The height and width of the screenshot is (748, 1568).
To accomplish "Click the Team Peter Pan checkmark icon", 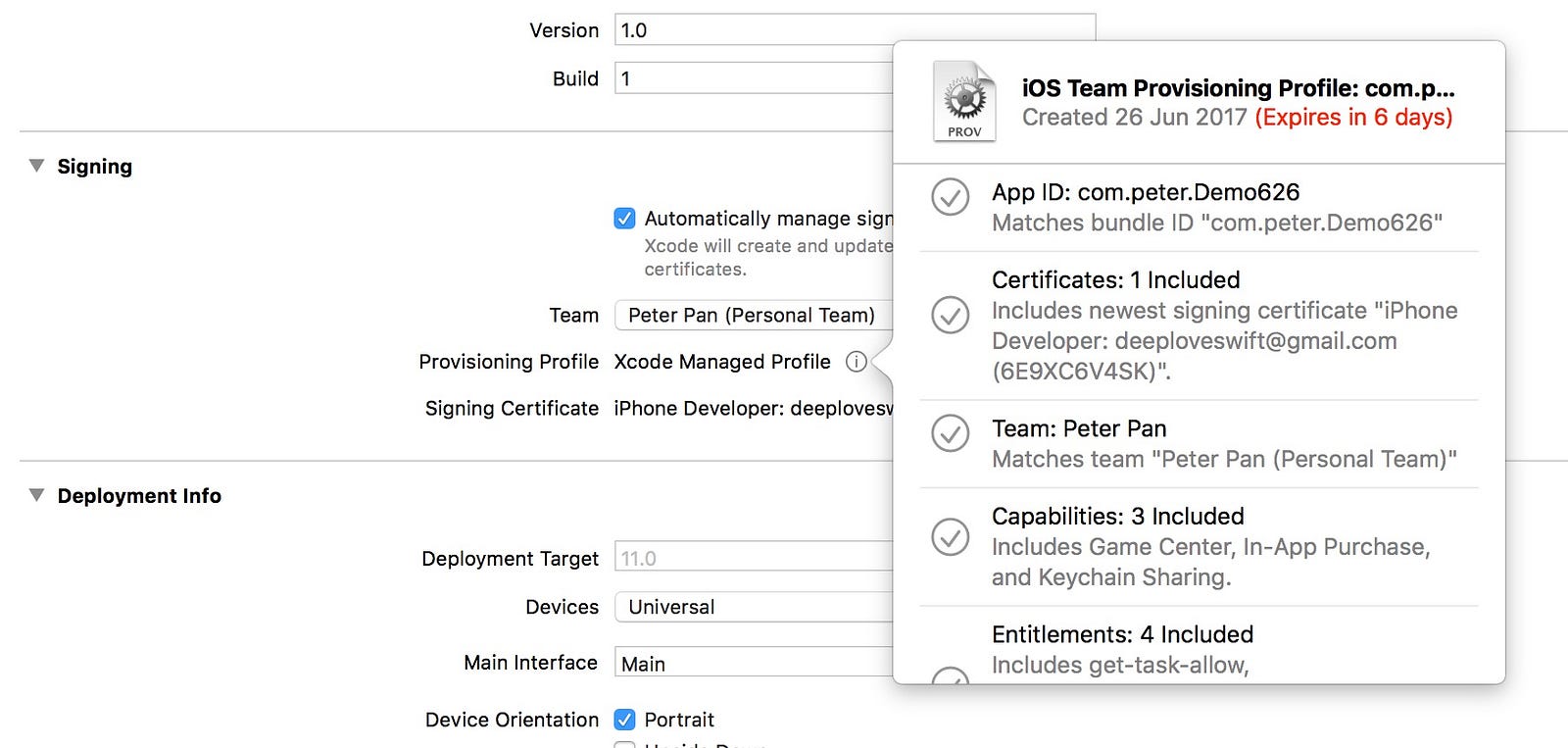I will 950,433.
